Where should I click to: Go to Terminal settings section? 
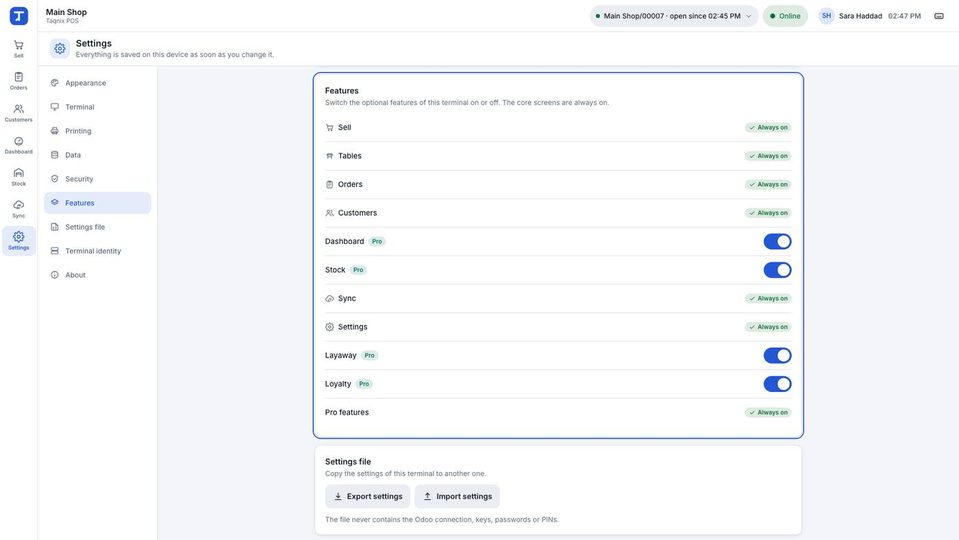97,106
